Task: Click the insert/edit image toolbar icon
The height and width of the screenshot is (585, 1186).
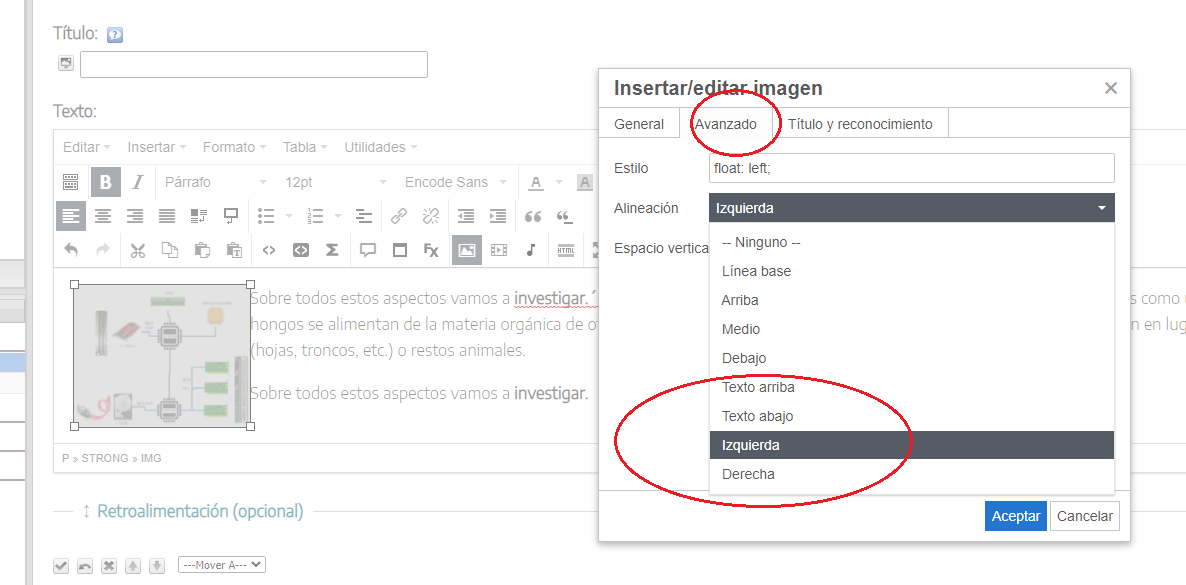Action: (x=466, y=250)
